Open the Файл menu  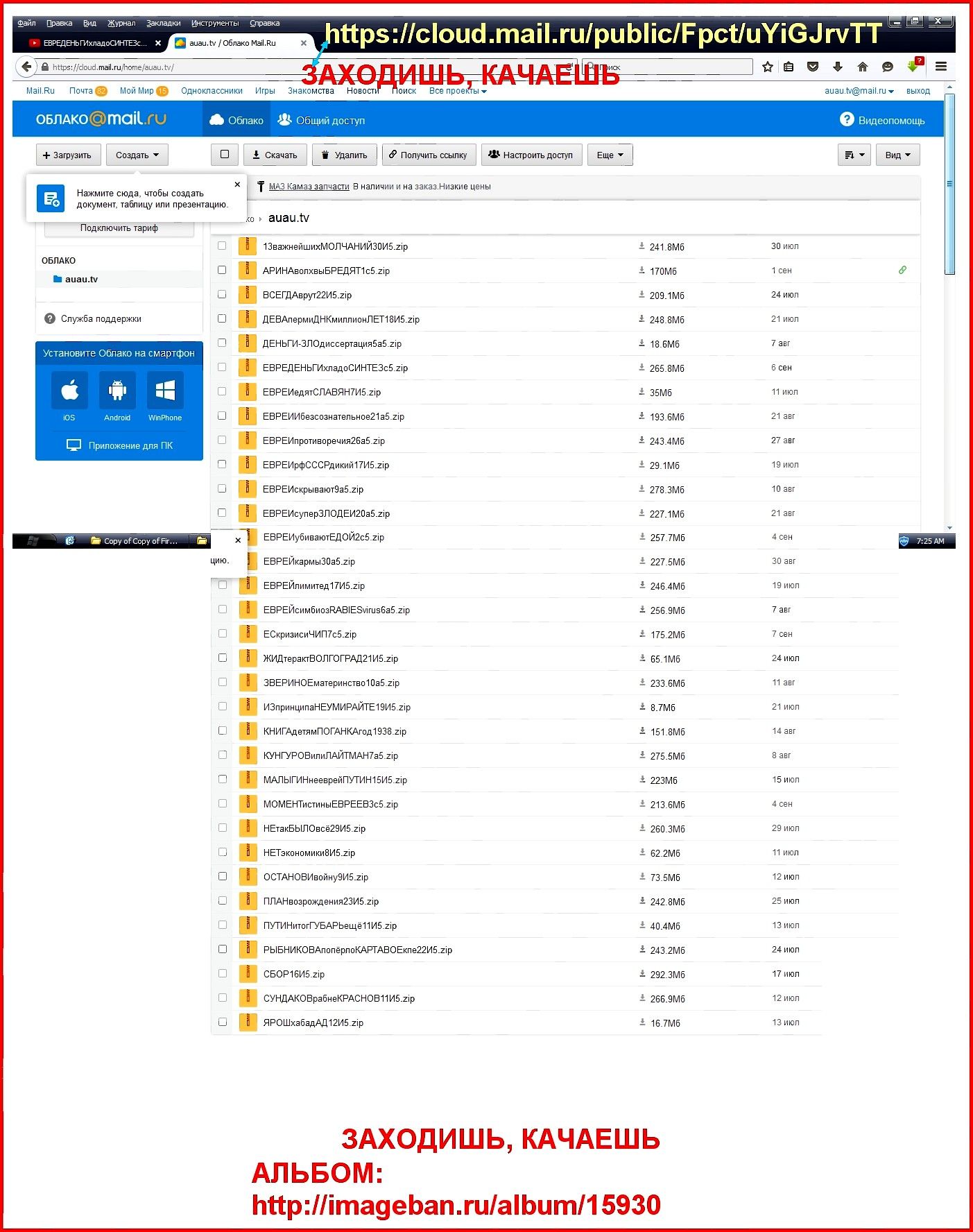pos(26,23)
